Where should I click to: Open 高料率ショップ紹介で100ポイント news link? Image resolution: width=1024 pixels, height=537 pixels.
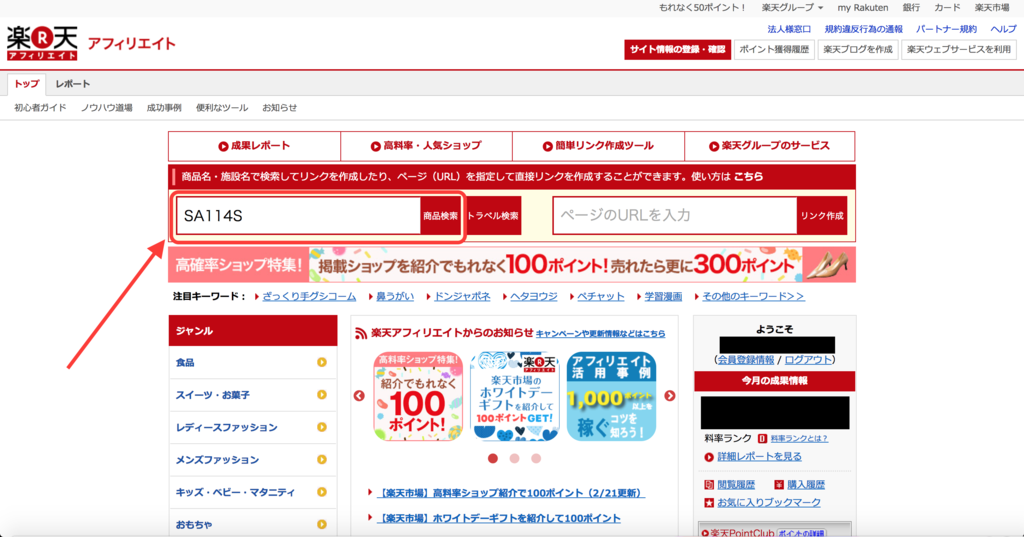[511, 493]
